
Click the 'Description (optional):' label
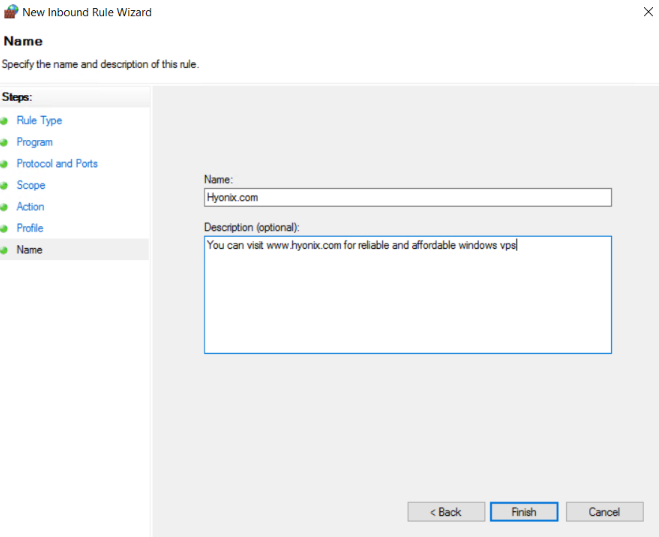[x=252, y=227]
